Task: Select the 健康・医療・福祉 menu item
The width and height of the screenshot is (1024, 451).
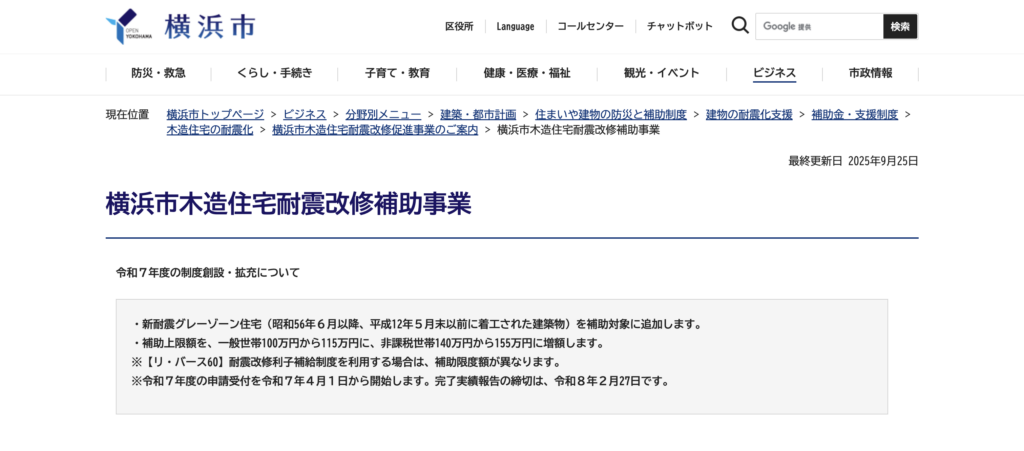Action: pyautogui.click(x=527, y=73)
